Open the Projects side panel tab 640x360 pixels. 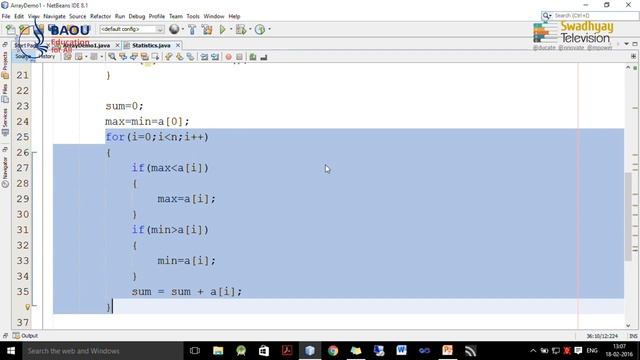[5, 65]
